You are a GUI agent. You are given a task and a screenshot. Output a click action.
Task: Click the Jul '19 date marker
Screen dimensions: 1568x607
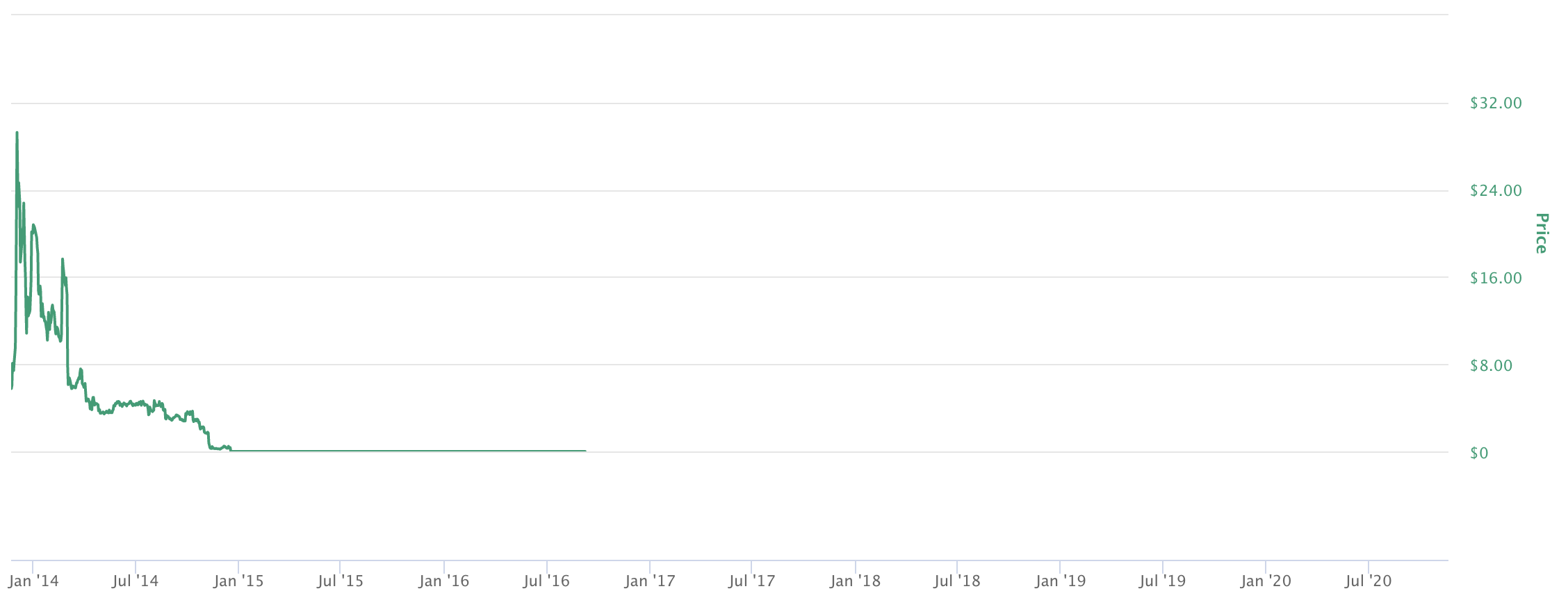pyautogui.click(x=1163, y=581)
